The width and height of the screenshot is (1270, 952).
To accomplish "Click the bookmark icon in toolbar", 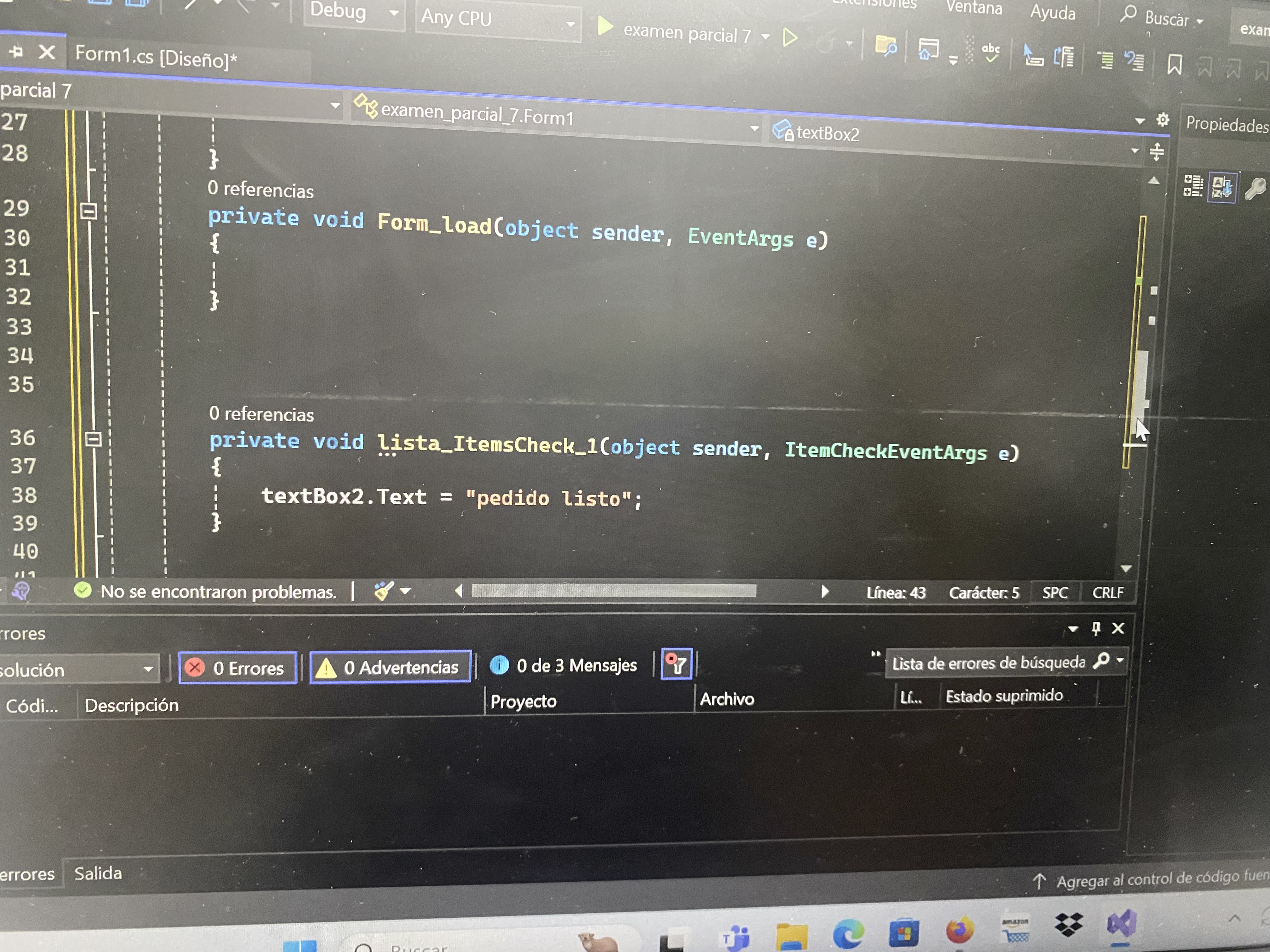I will [x=1174, y=64].
